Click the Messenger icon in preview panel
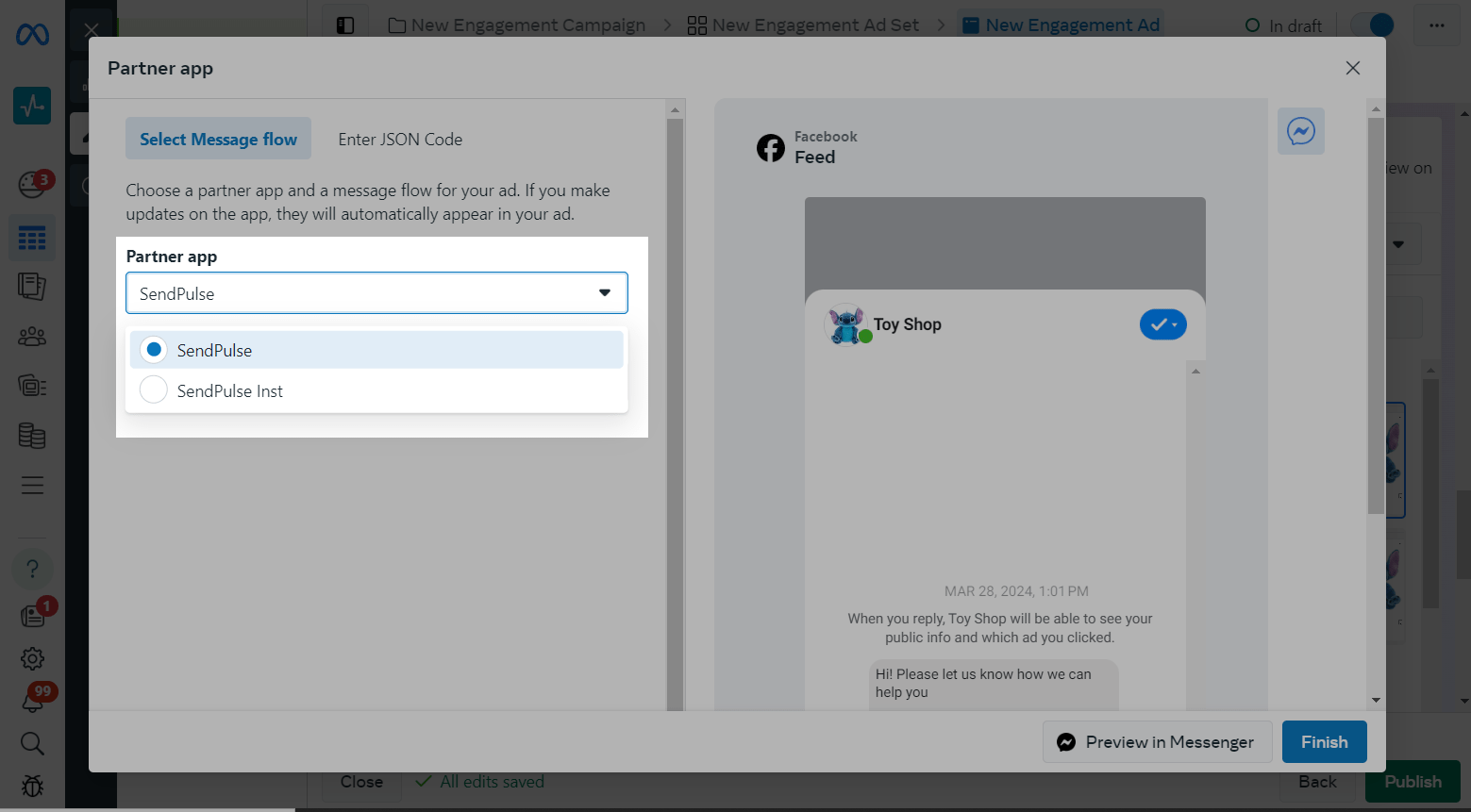The width and height of the screenshot is (1471, 812). [x=1301, y=131]
